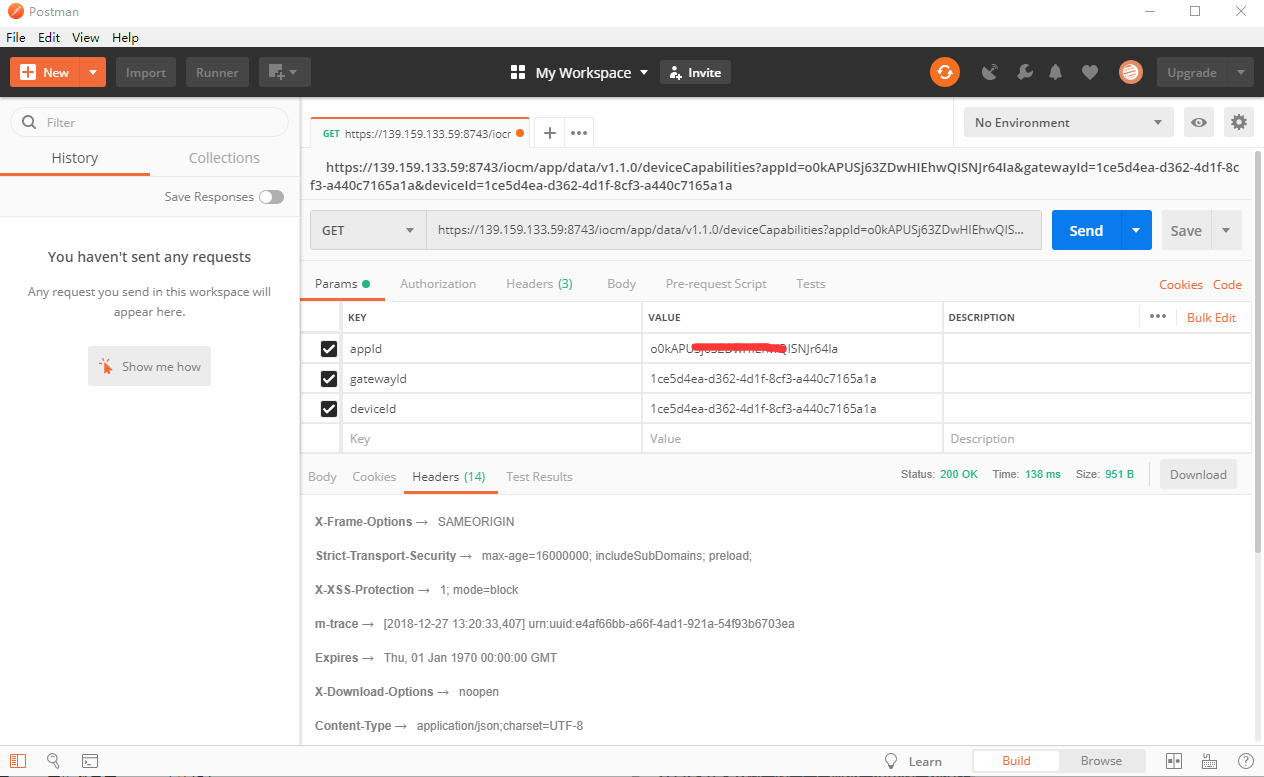Image resolution: width=1264 pixels, height=777 pixels.
Task: Open No Environment dropdown
Action: (1069, 122)
